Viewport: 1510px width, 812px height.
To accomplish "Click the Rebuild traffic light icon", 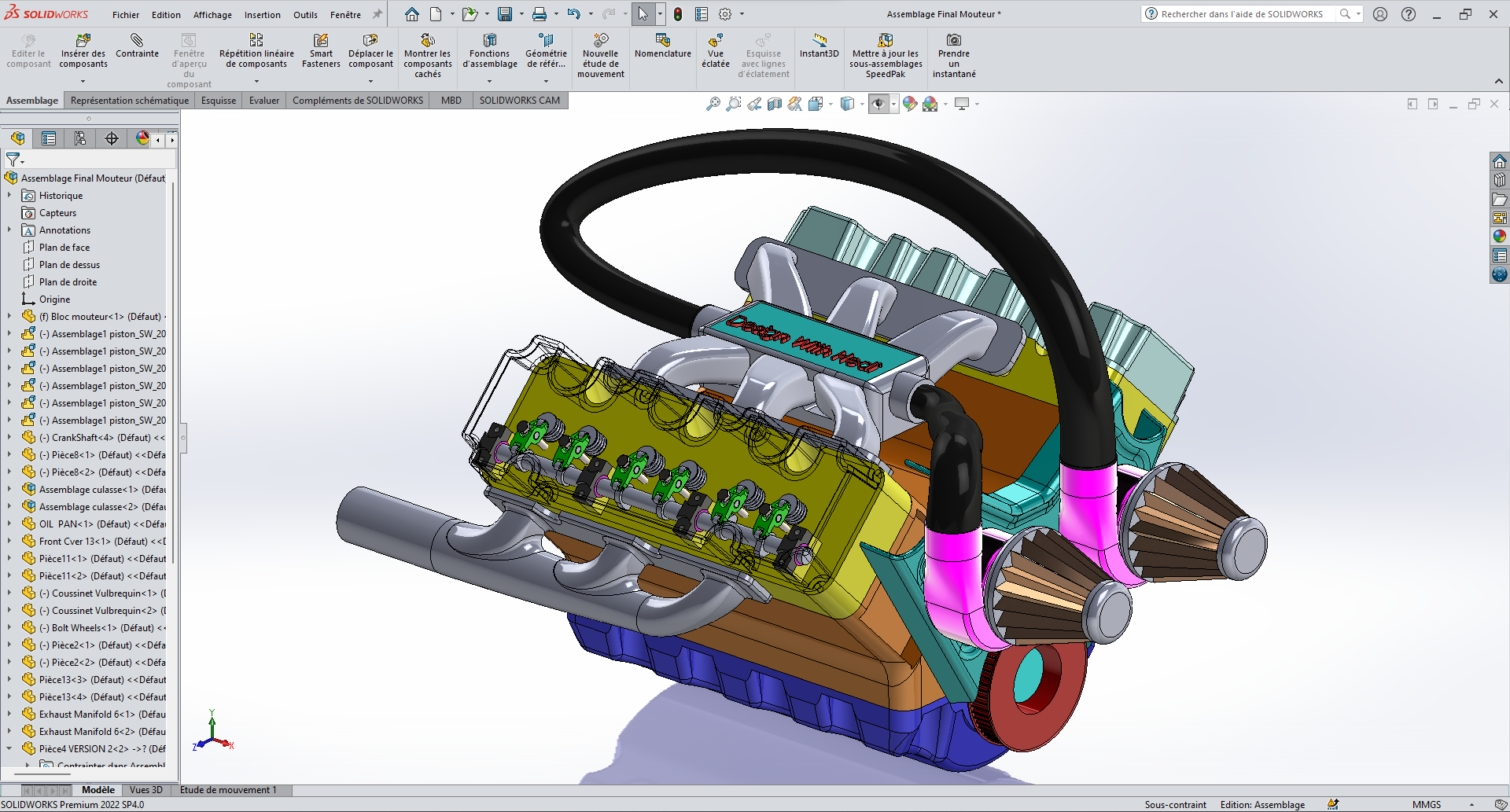I will (x=678, y=14).
